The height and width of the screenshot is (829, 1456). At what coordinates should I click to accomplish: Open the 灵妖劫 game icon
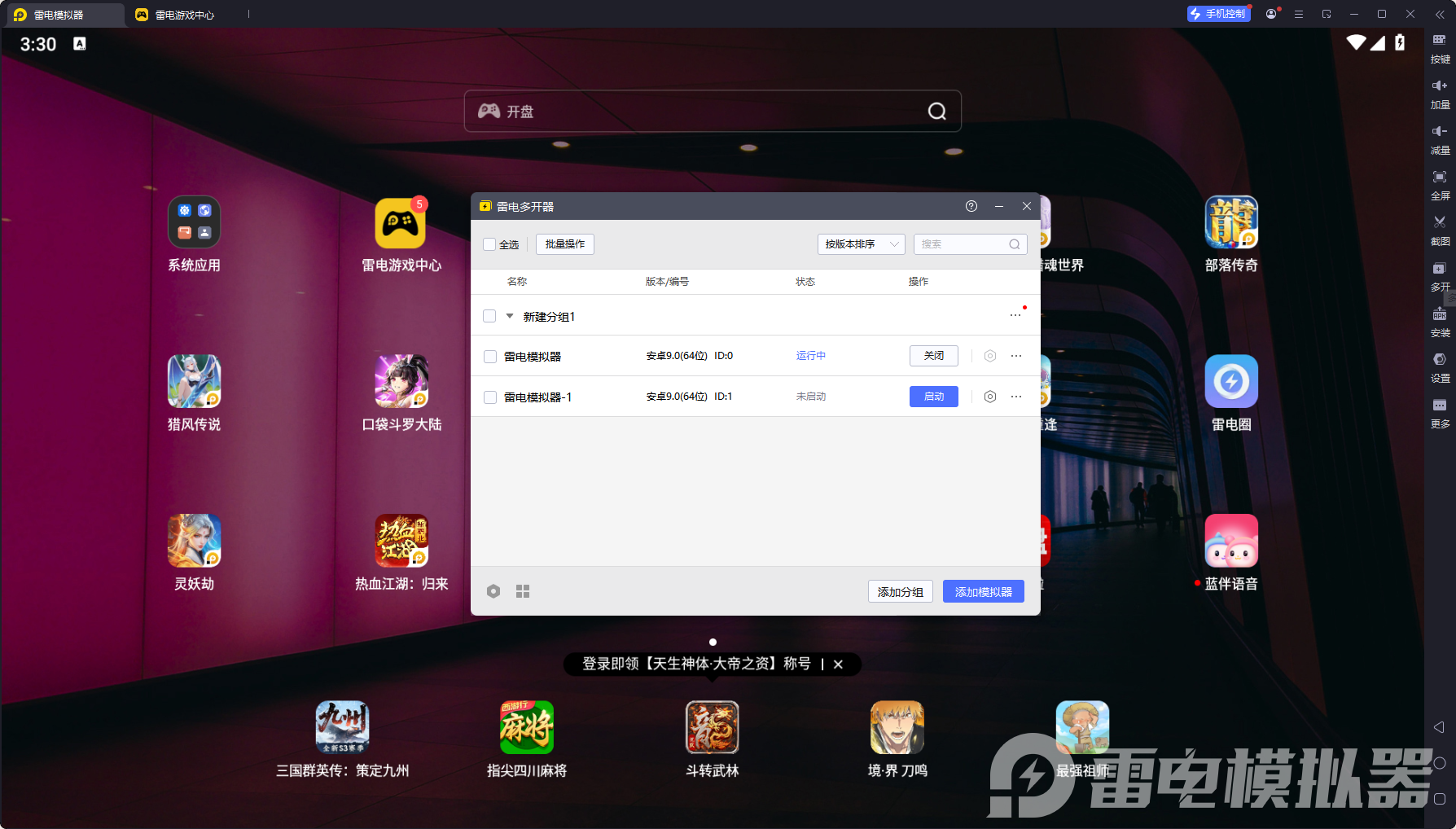pyautogui.click(x=194, y=541)
